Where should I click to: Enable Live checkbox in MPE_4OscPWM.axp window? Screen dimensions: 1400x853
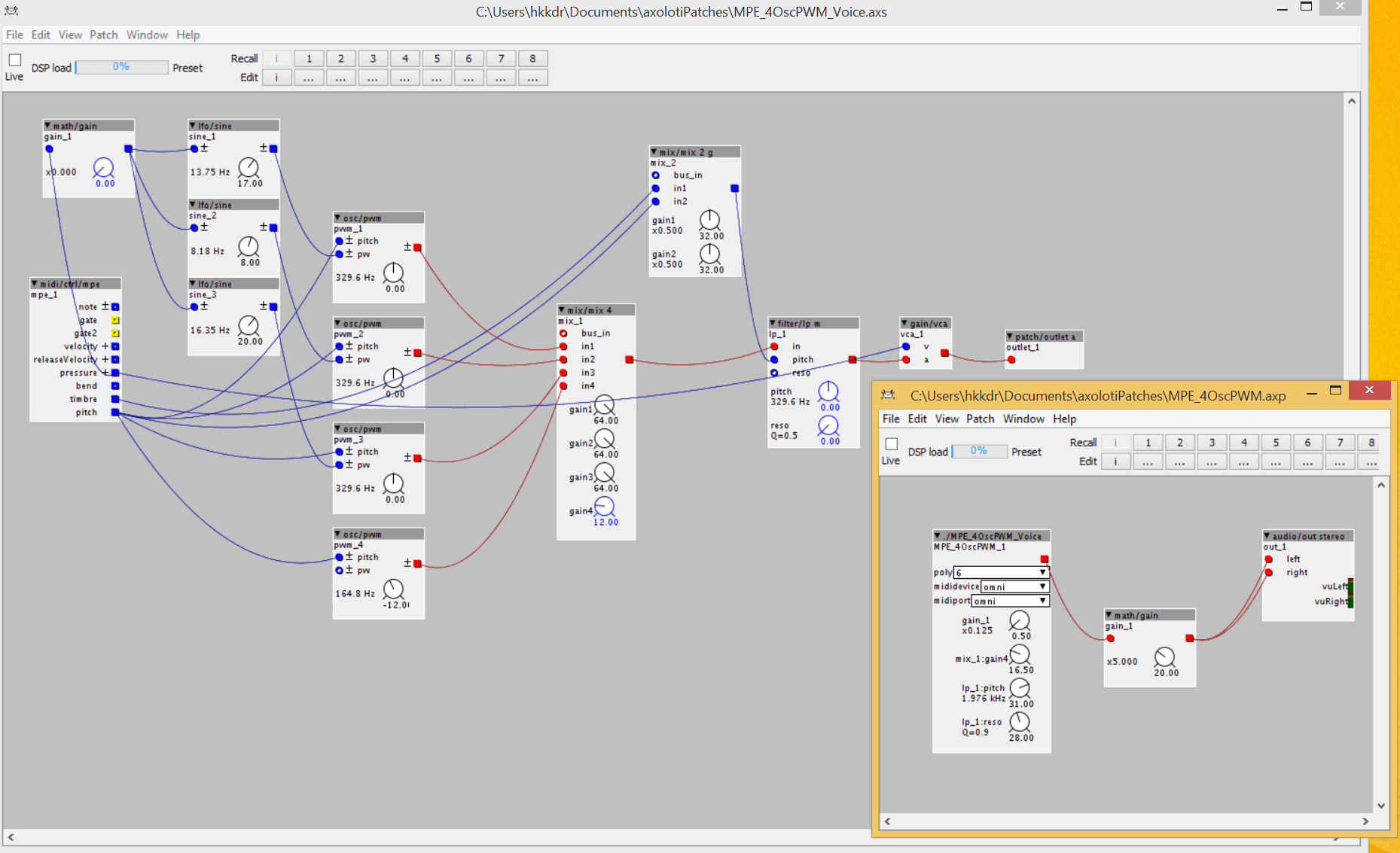click(892, 444)
